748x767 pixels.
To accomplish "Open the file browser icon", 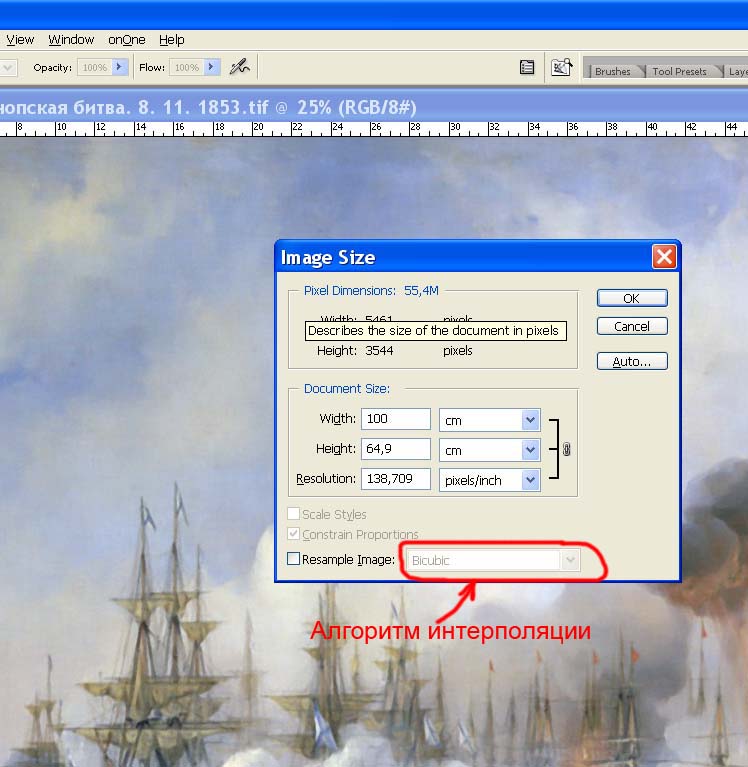I will [x=561, y=67].
